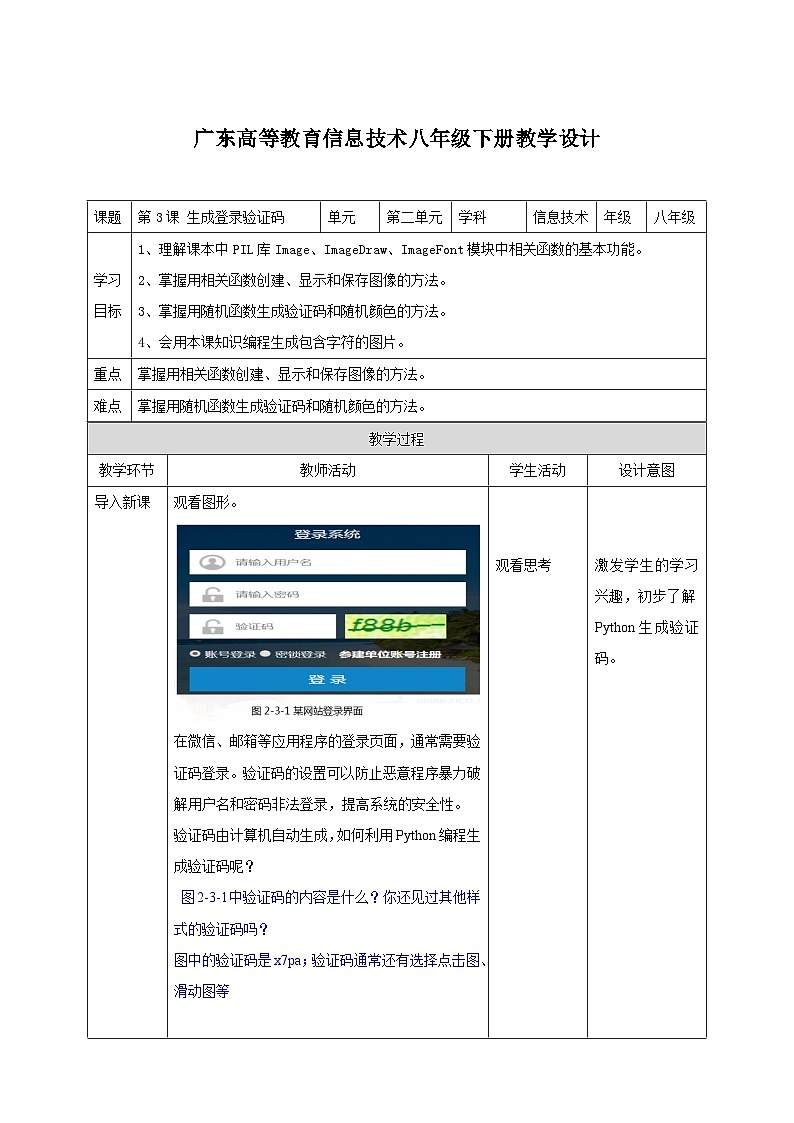Click the padlock icon in password field
Image resolution: width=794 pixels, height=1123 pixels.
(211, 595)
